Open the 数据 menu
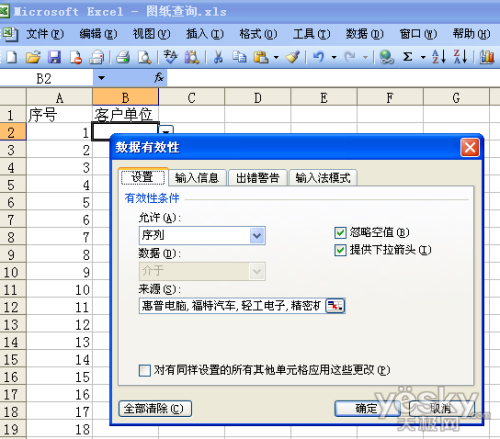 click(365, 34)
